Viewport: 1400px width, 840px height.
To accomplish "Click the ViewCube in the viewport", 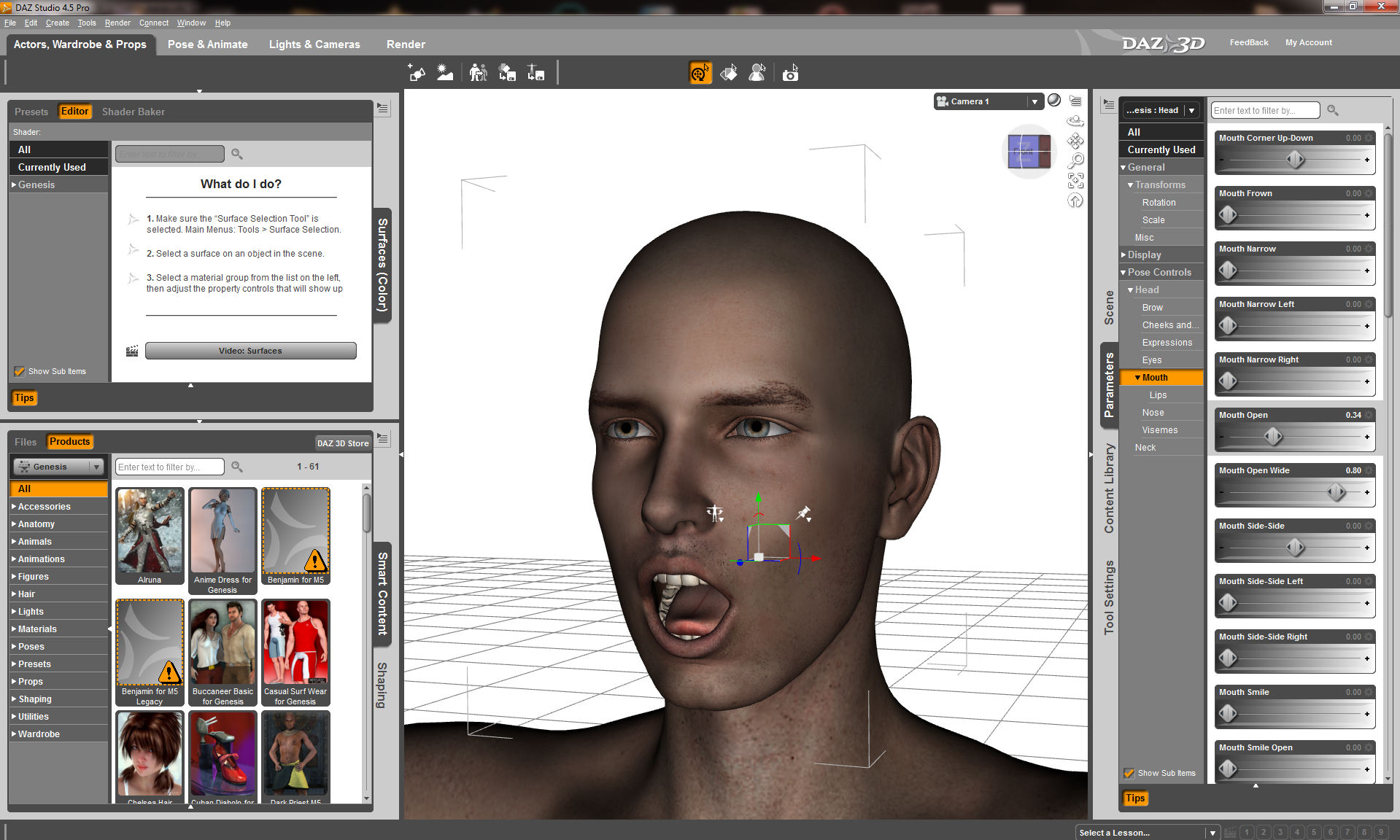I will point(1029,152).
